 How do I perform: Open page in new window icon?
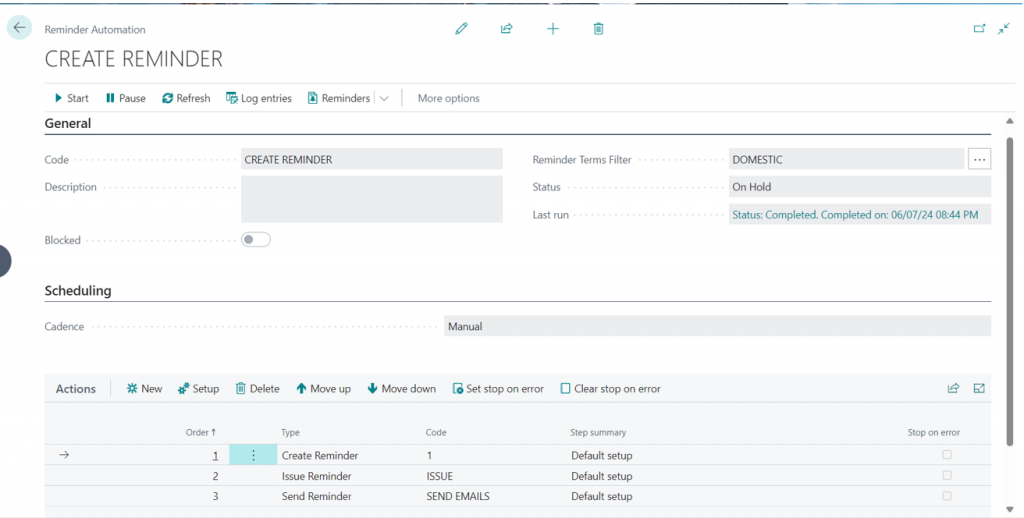point(979,29)
